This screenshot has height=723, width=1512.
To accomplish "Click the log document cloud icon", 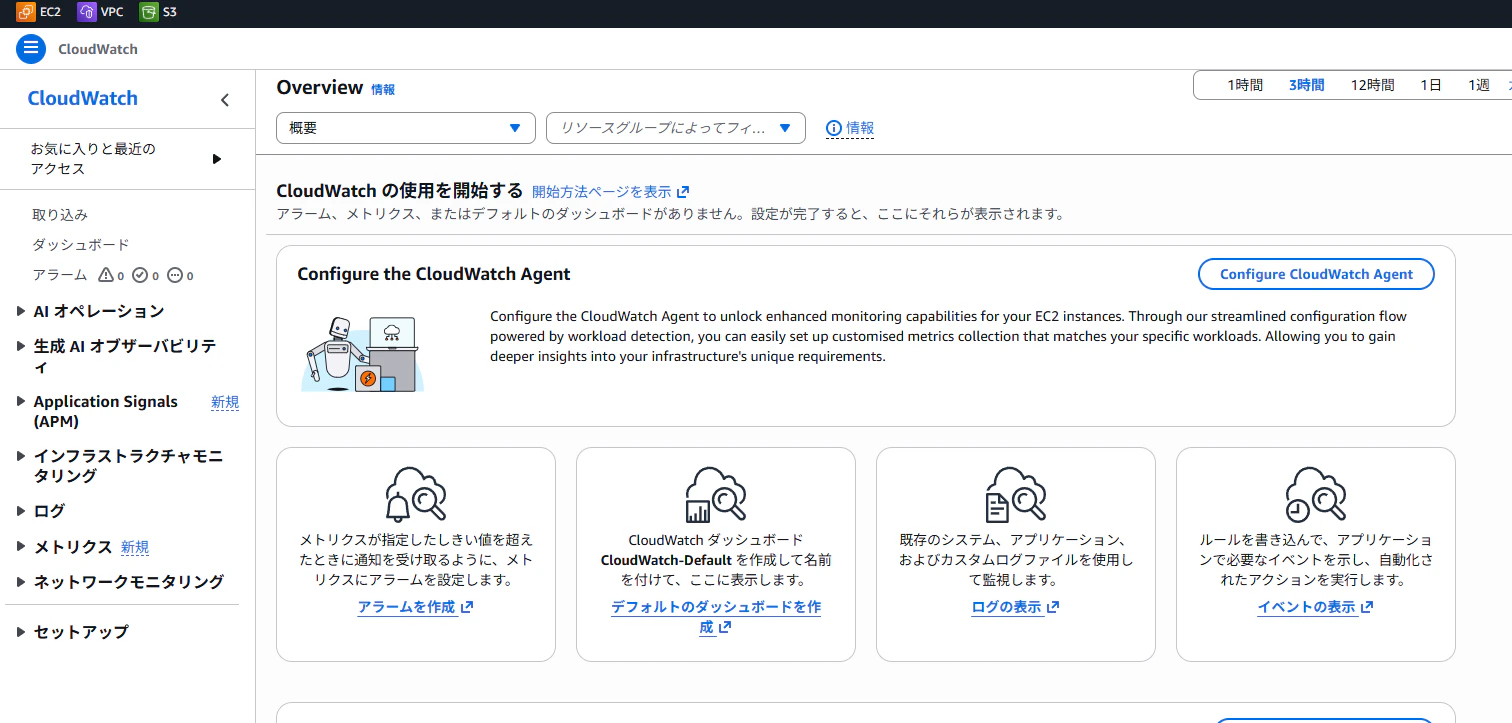I will [x=1015, y=494].
